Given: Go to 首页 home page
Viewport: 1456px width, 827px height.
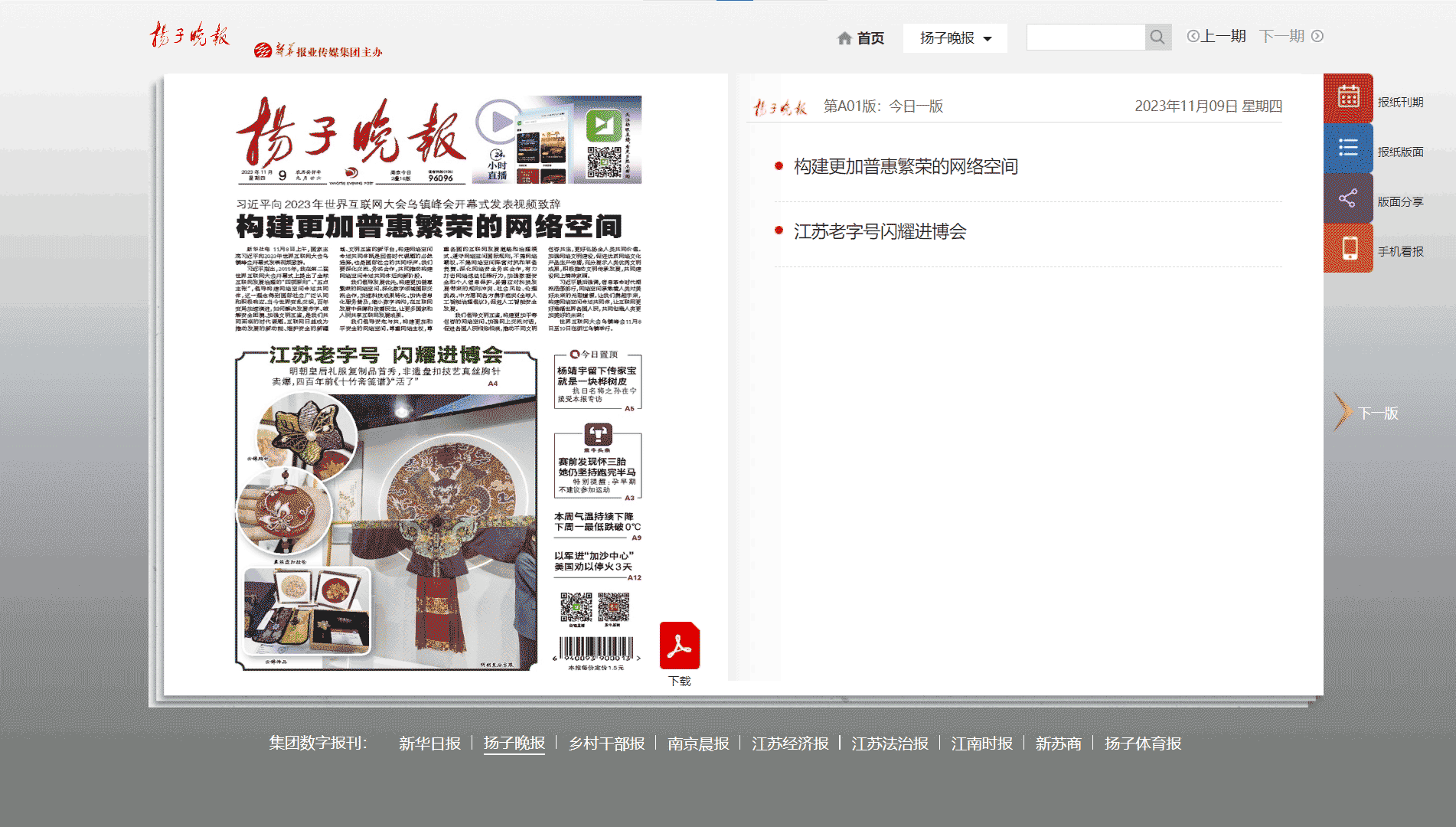Looking at the screenshot, I should click(870, 38).
